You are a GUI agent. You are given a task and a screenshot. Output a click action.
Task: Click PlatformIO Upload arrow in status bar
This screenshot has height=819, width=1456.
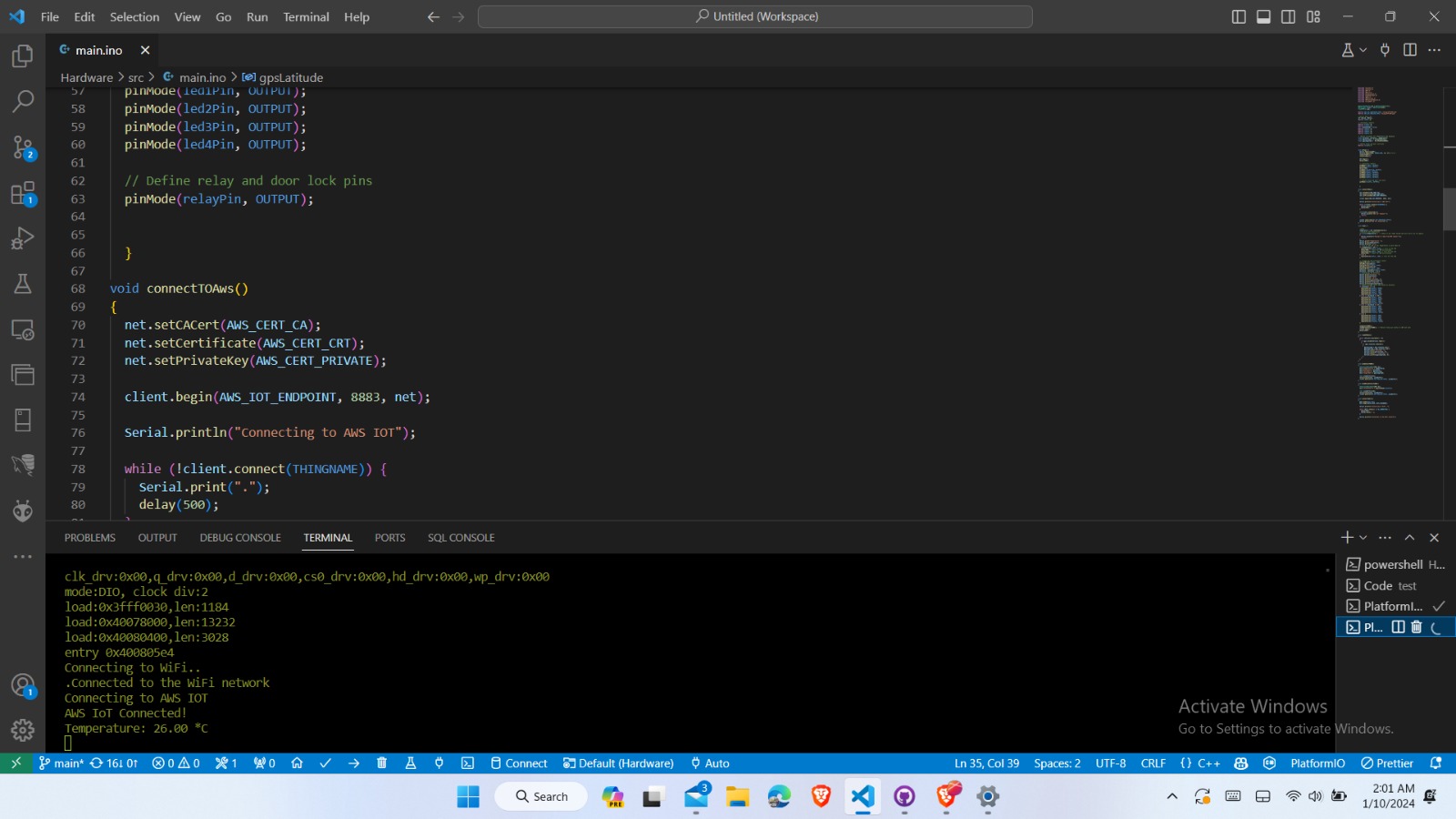[354, 763]
